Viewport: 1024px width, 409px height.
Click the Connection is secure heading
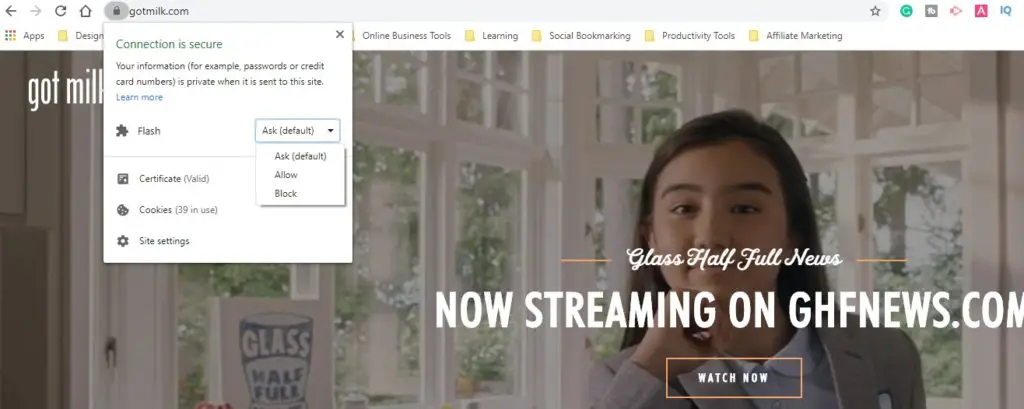(x=169, y=44)
